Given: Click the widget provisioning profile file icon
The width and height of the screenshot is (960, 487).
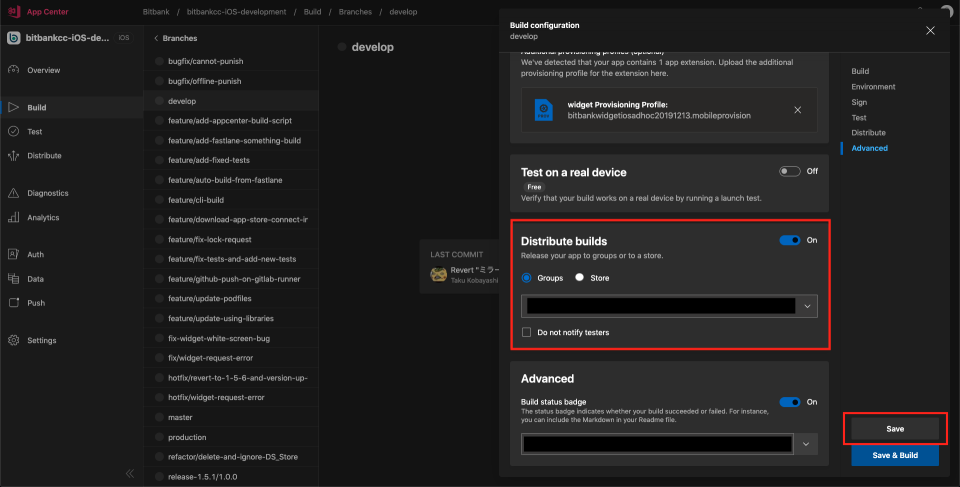Looking at the screenshot, I should pyautogui.click(x=543, y=110).
